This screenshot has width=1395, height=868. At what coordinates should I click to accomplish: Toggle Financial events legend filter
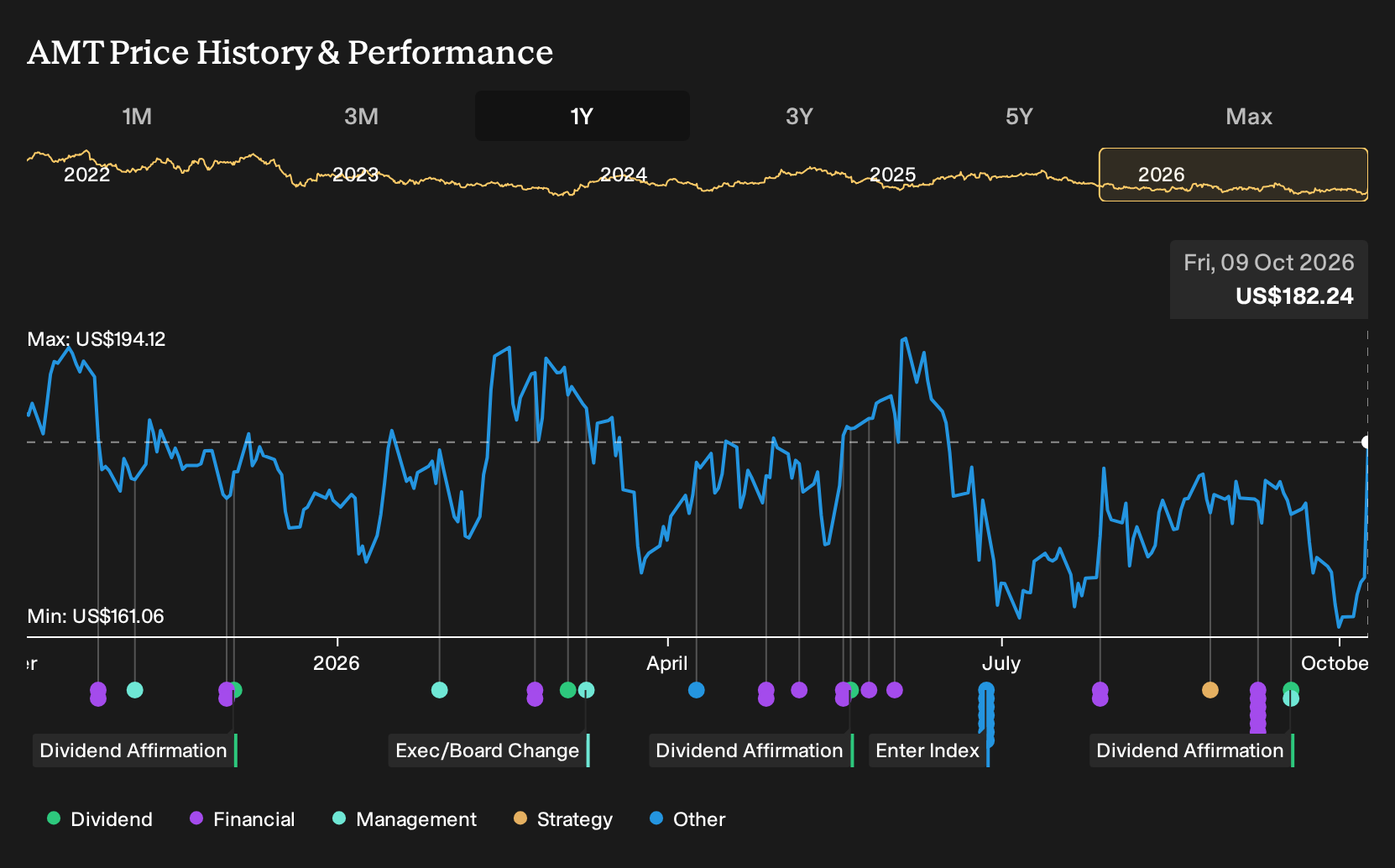point(243,819)
